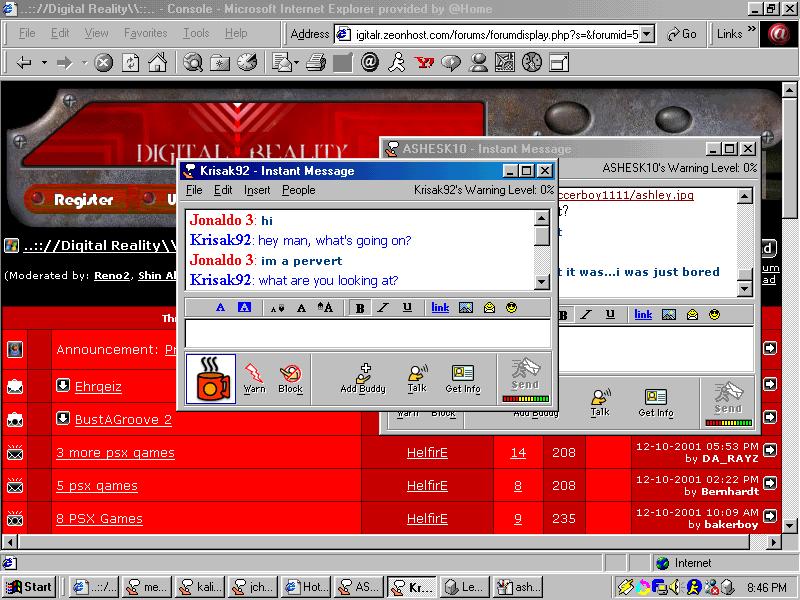Insert hyperlink in Krisak92 message window
Screen dimensions: 800x600
(440, 308)
